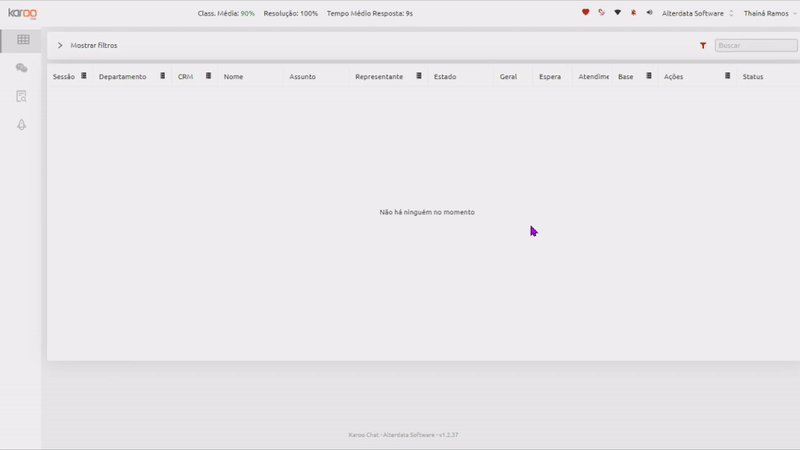Open the chat conversations sidebar icon

pyautogui.click(x=21, y=68)
